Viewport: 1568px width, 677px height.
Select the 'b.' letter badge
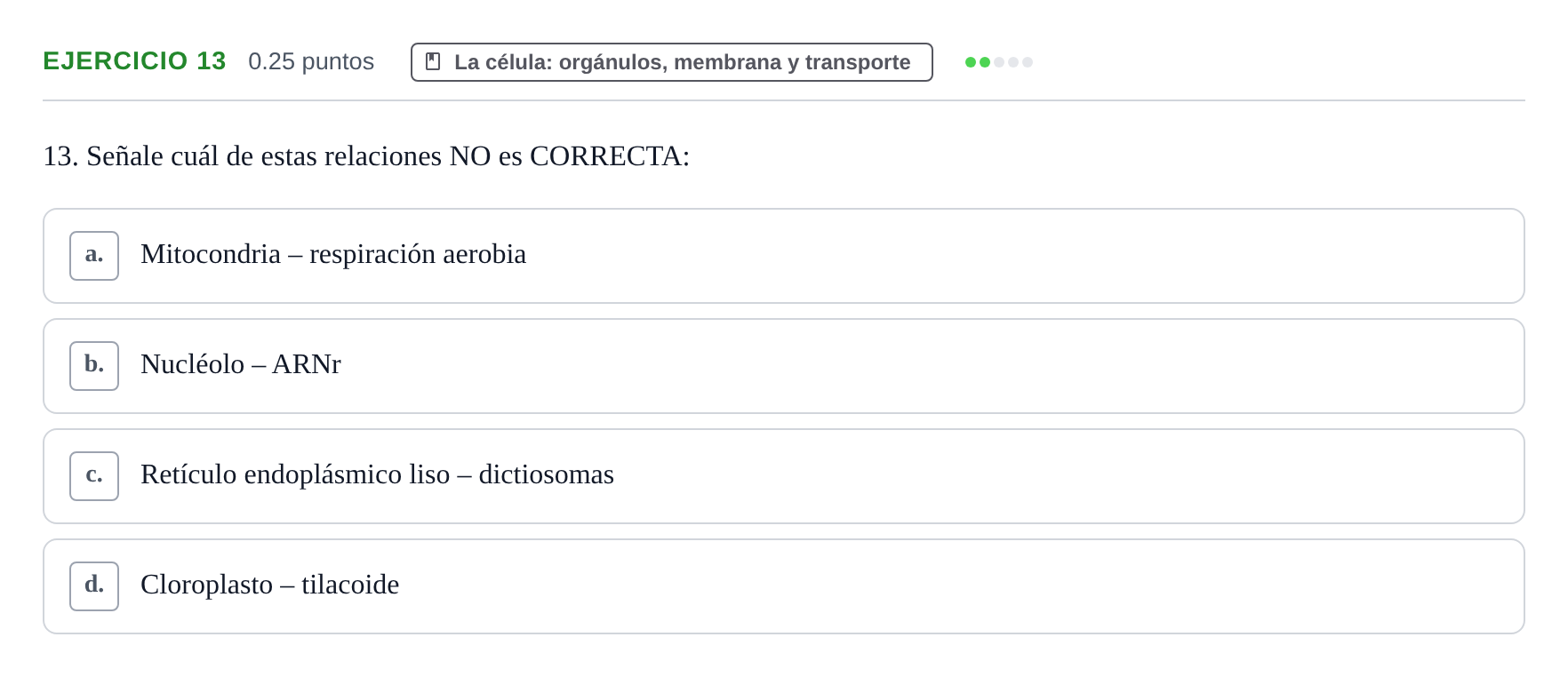(x=94, y=366)
